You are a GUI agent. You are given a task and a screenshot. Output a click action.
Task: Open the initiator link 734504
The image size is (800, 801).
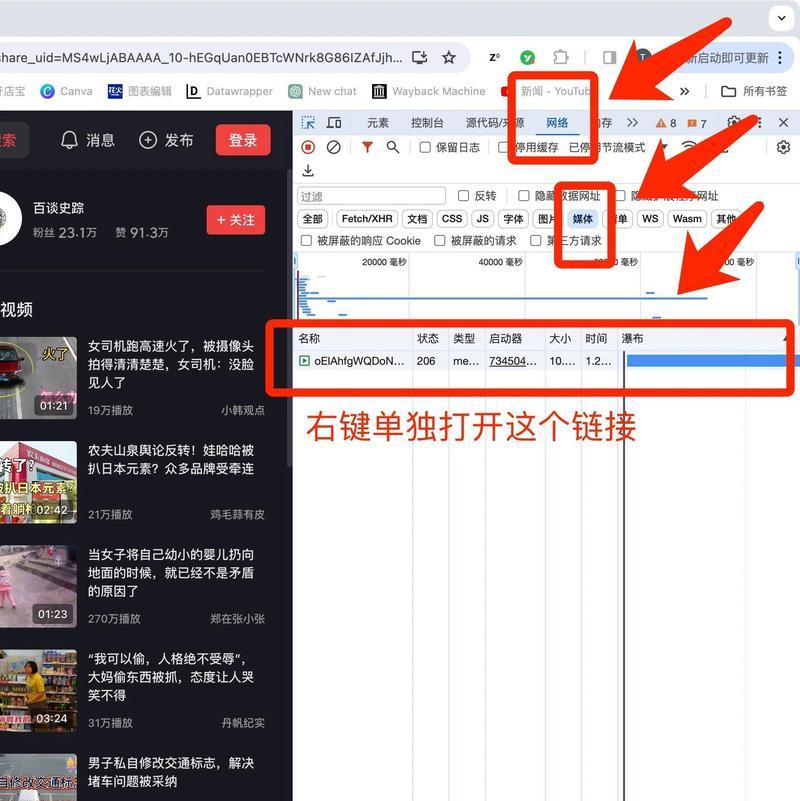512,361
